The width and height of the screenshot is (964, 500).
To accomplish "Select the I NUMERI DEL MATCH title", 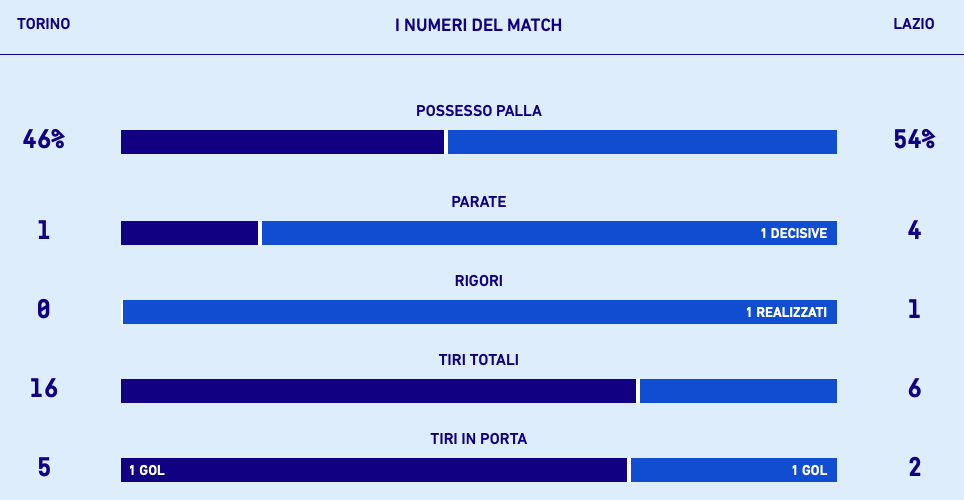I will click(x=478, y=25).
